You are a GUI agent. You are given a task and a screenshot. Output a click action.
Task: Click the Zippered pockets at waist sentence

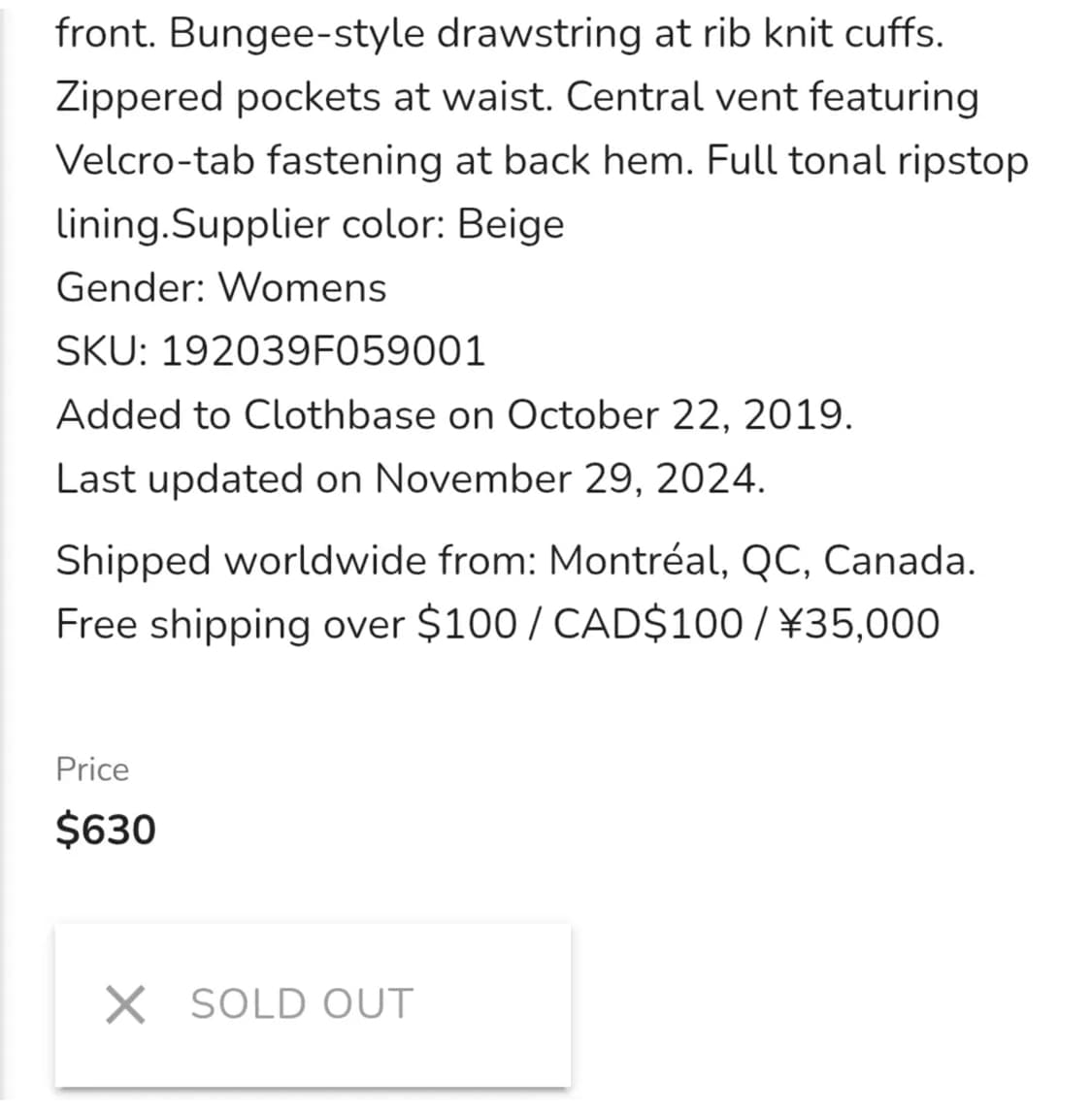pos(305,97)
